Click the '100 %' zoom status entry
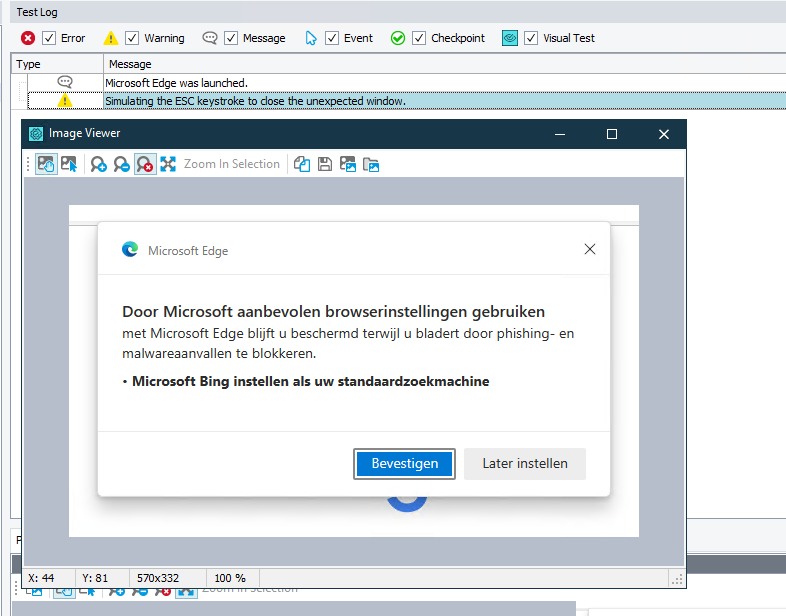 point(230,578)
